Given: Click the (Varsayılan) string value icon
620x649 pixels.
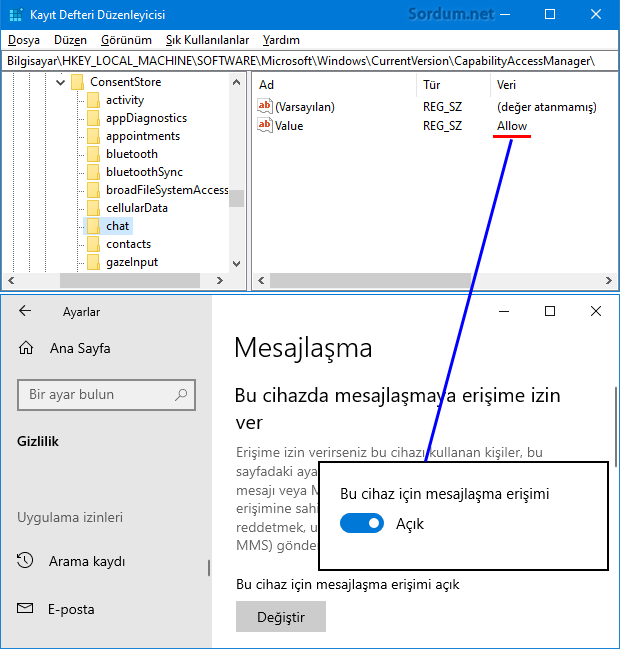Looking at the screenshot, I should tap(264, 106).
